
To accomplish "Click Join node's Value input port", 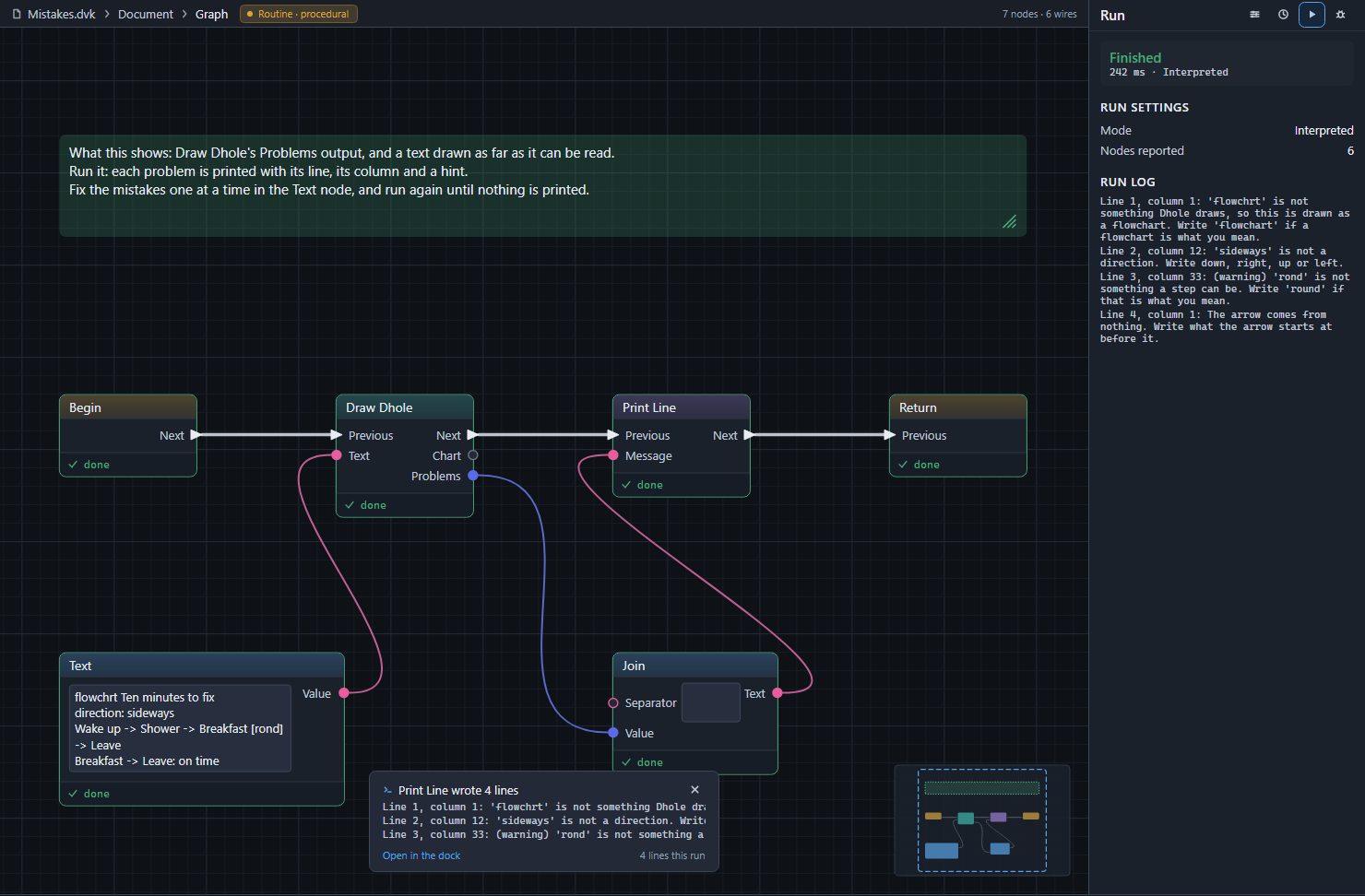I will pyautogui.click(x=613, y=733).
